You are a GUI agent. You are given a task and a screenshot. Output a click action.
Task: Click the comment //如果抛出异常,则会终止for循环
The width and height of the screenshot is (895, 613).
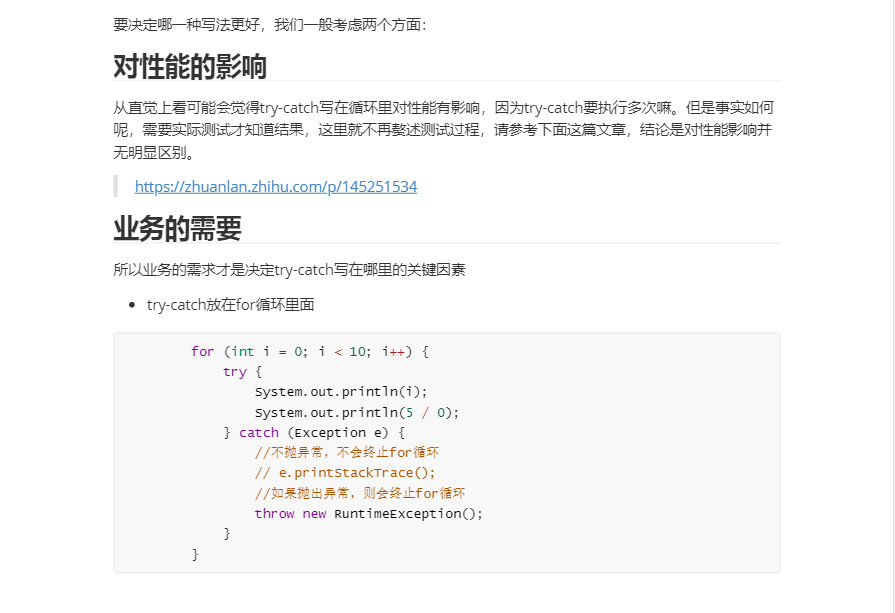[x=360, y=493]
